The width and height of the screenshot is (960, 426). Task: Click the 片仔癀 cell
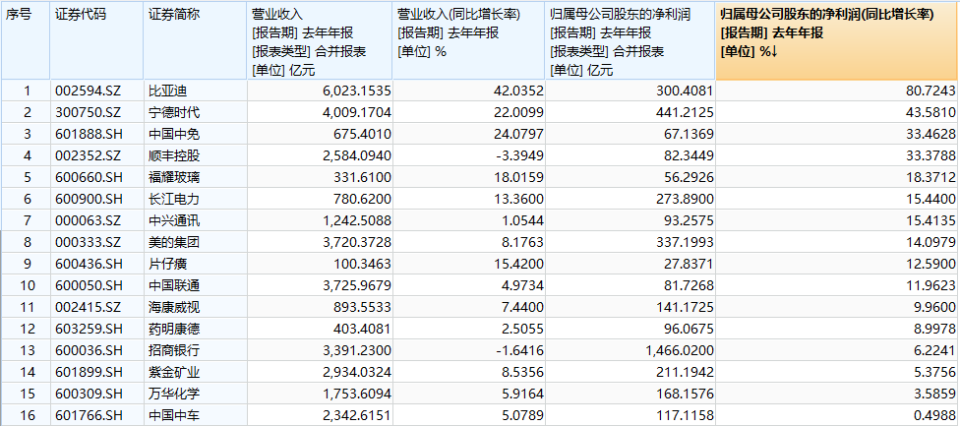coord(167,264)
